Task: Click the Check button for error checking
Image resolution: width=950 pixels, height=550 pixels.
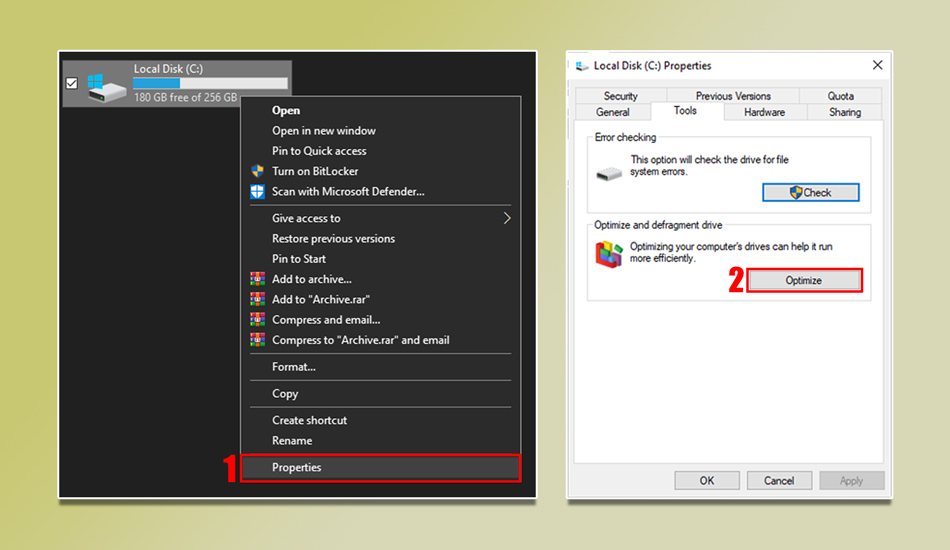Action: click(x=811, y=193)
